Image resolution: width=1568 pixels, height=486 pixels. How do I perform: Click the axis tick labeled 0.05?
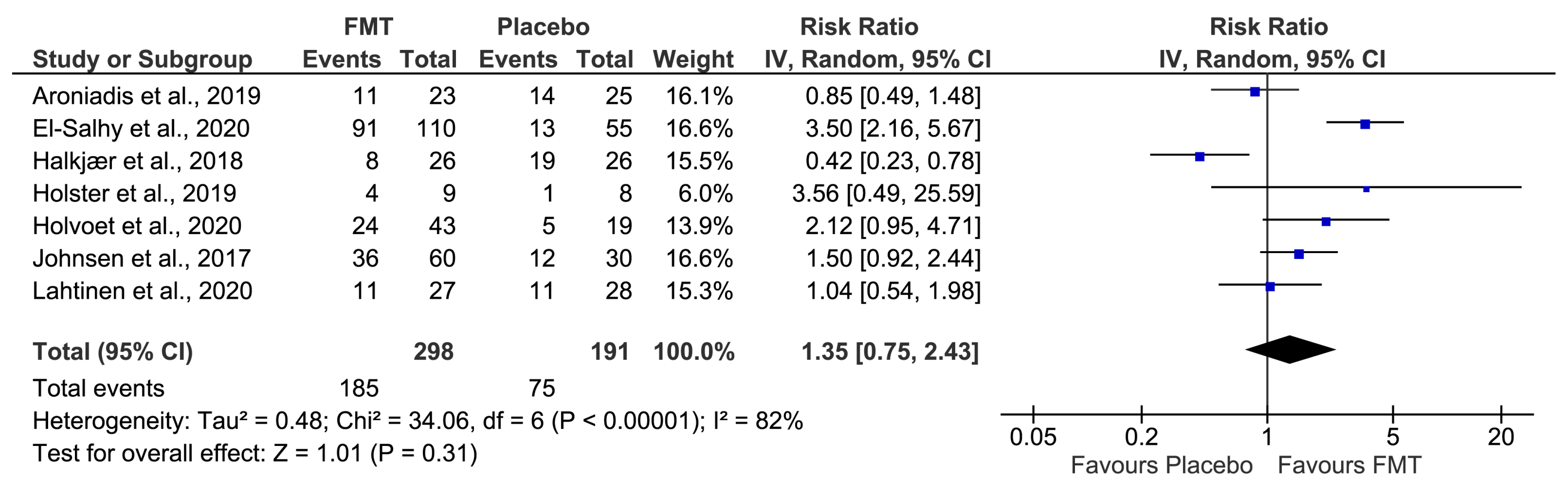pyautogui.click(x=1033, y=437)
